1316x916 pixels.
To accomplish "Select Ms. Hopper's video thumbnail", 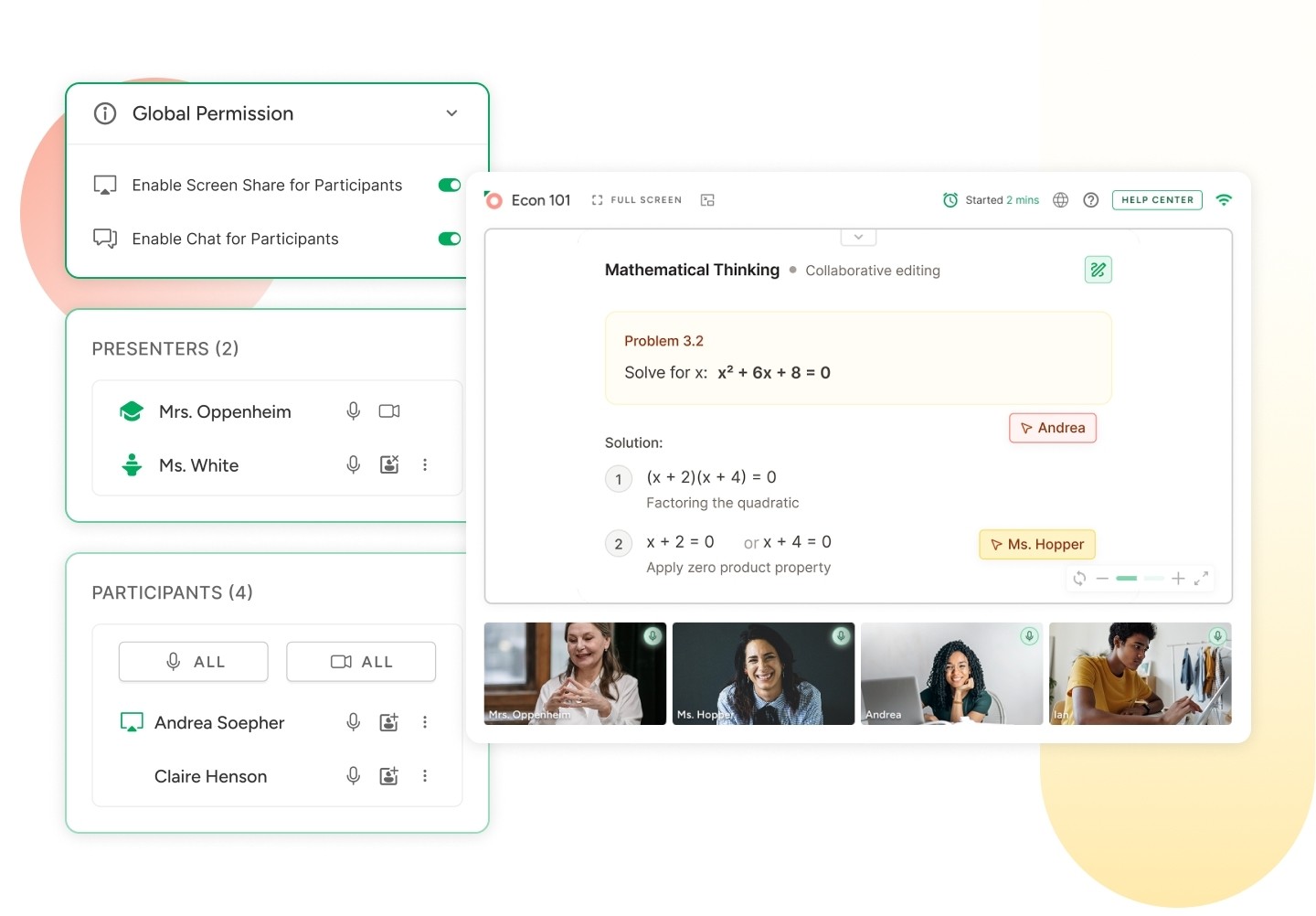I will click(x=763, y=674).
